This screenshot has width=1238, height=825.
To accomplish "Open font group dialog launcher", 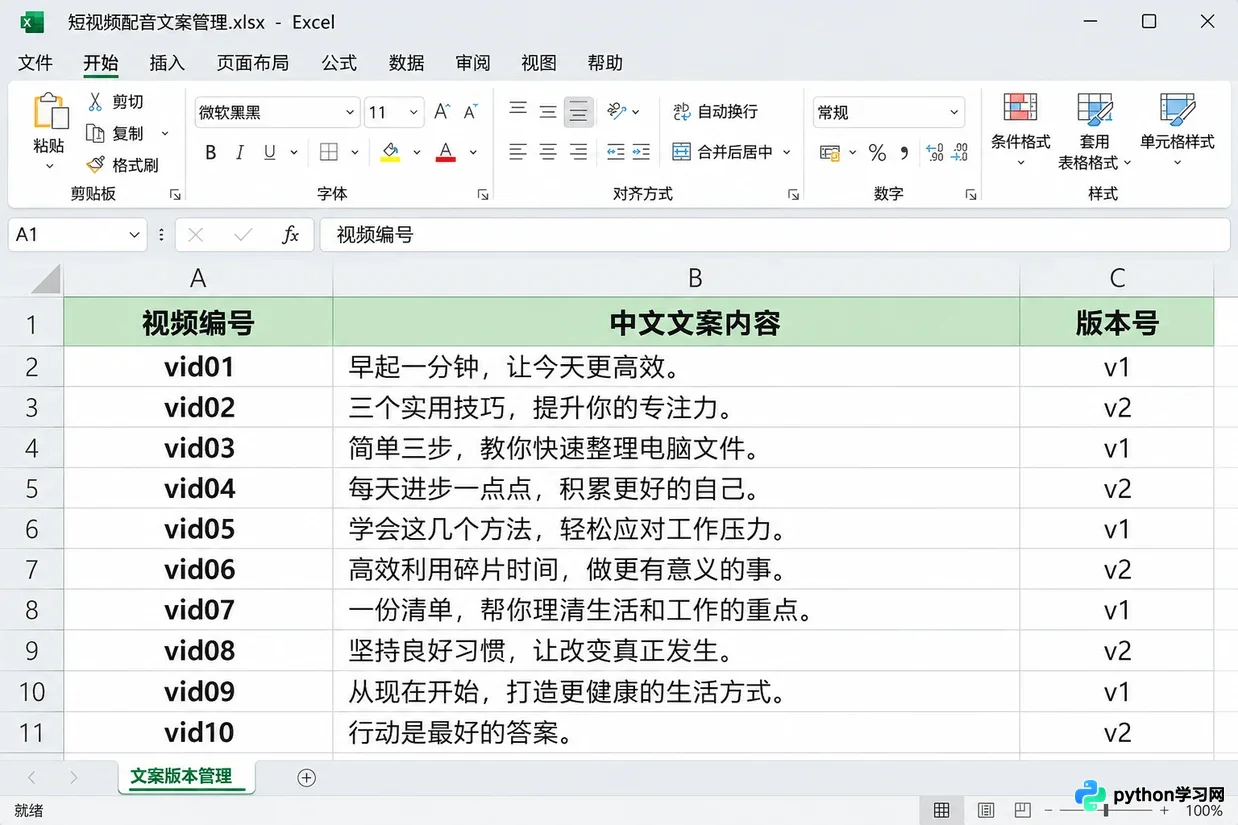I will point(483,194).
